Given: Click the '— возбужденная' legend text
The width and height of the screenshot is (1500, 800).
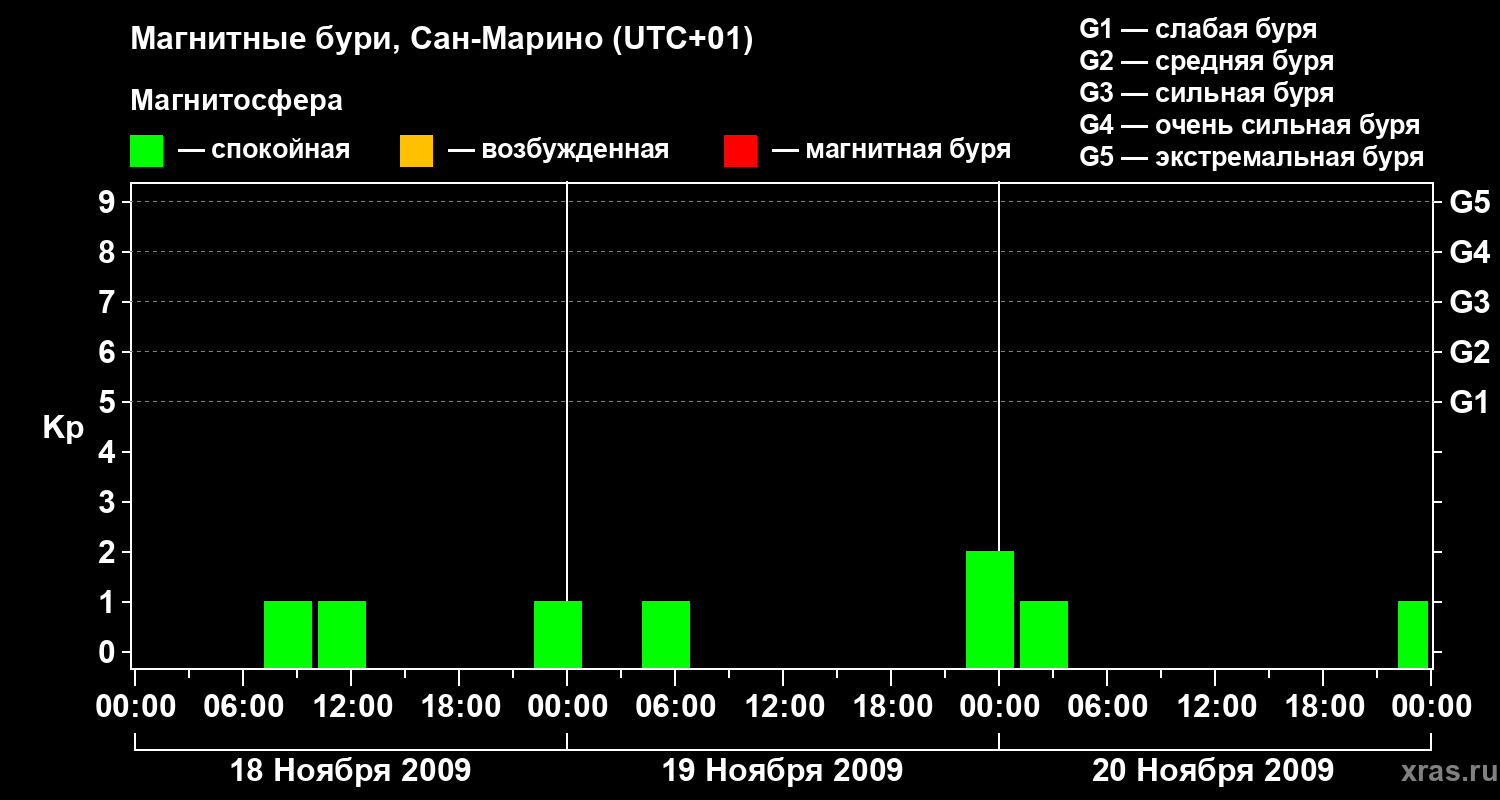Looking at the screenshot, I should click(x=558, y=151).
